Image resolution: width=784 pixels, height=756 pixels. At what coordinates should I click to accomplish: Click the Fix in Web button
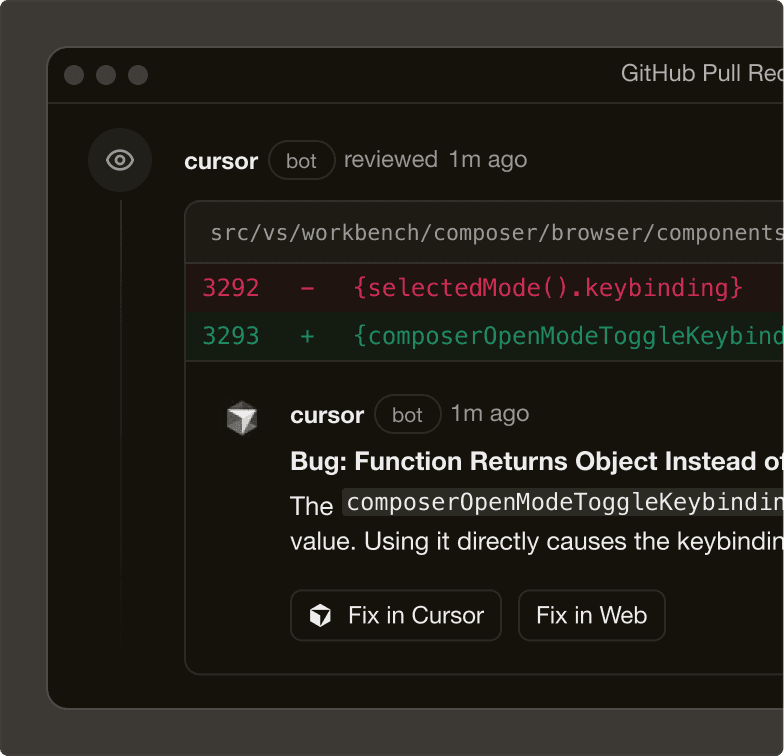(x=592, y=615)
